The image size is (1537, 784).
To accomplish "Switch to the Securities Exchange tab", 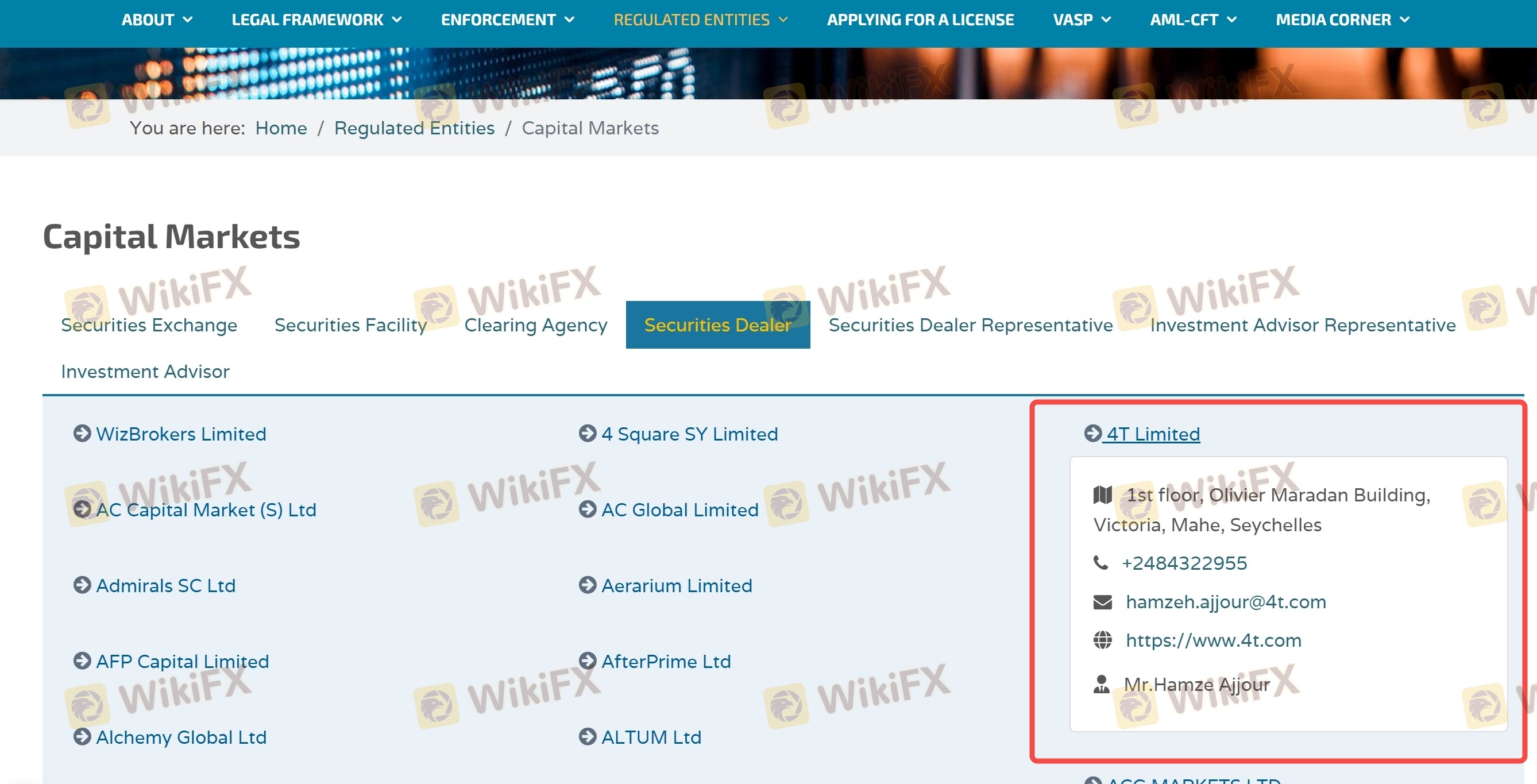I will click(x=149, y=325).
